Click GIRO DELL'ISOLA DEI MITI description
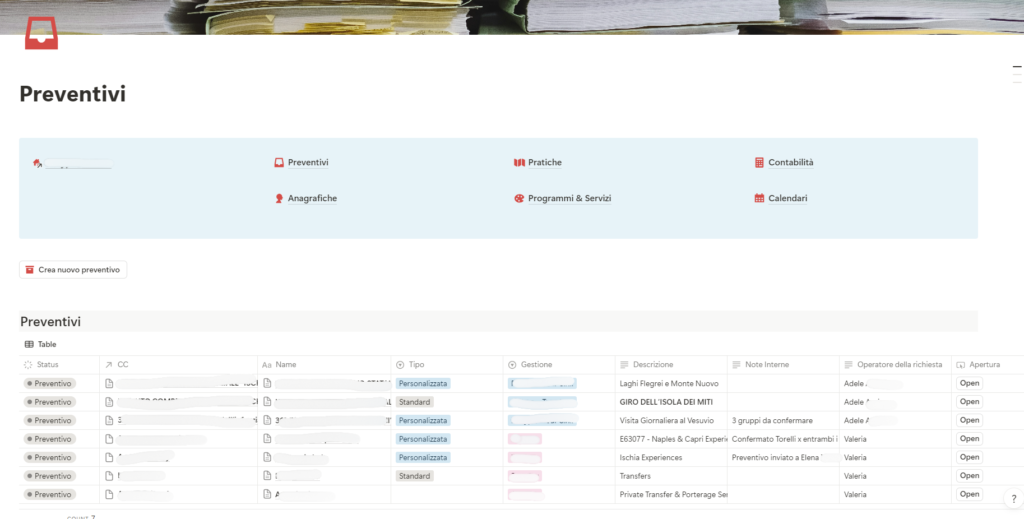Image resolution: width=1024 pixels, height=519 pixels. click(x=666, y=402)
